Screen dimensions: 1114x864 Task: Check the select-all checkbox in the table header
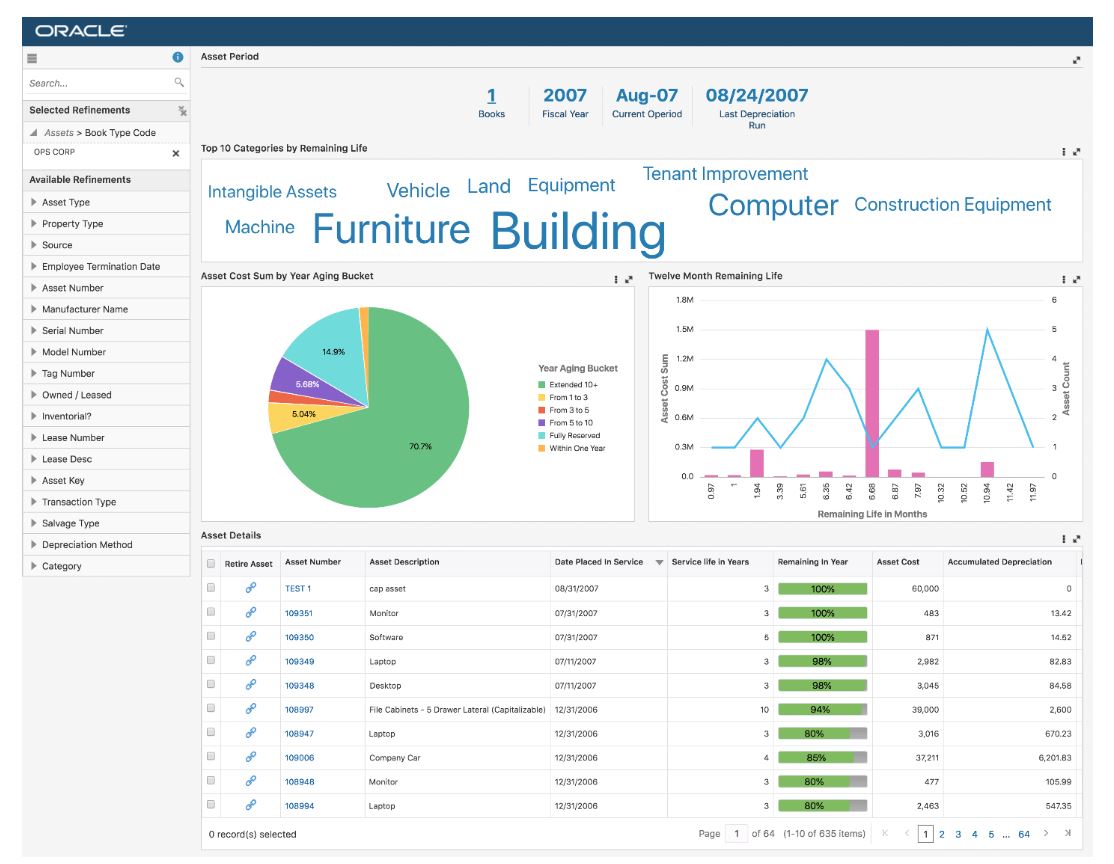pos(211,563)
